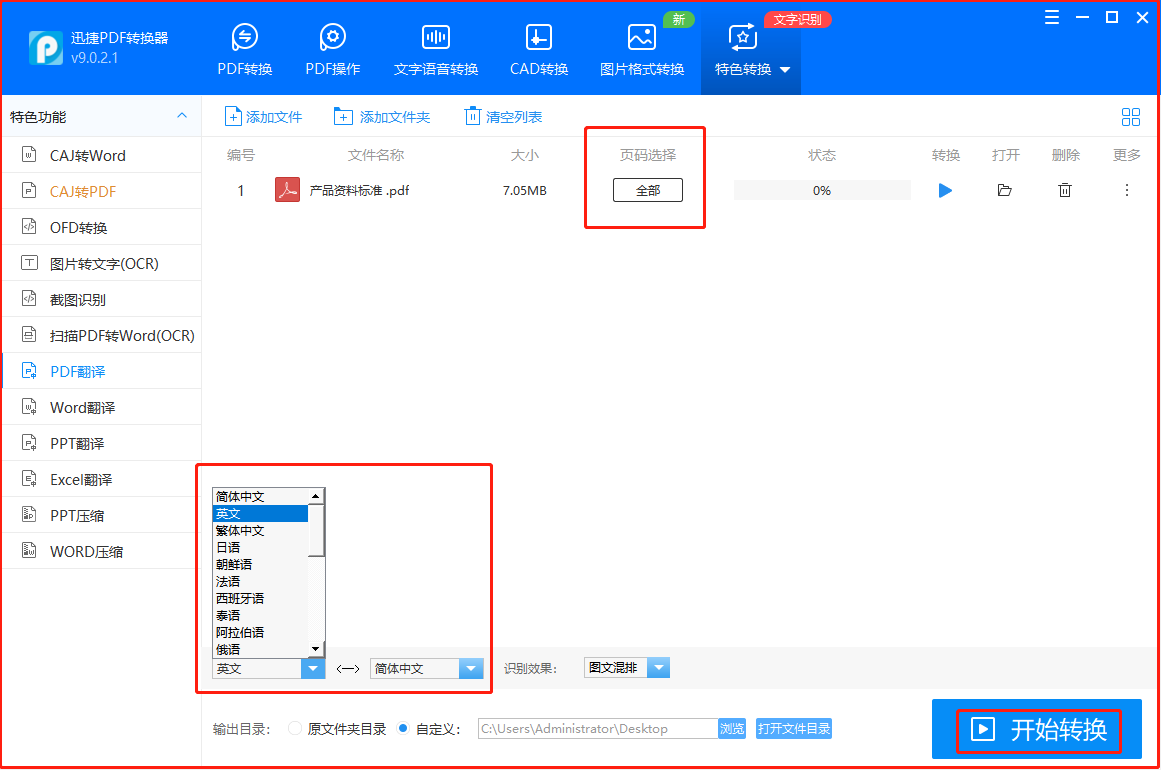Select 截图识别 in sidebar

[102, 299]
